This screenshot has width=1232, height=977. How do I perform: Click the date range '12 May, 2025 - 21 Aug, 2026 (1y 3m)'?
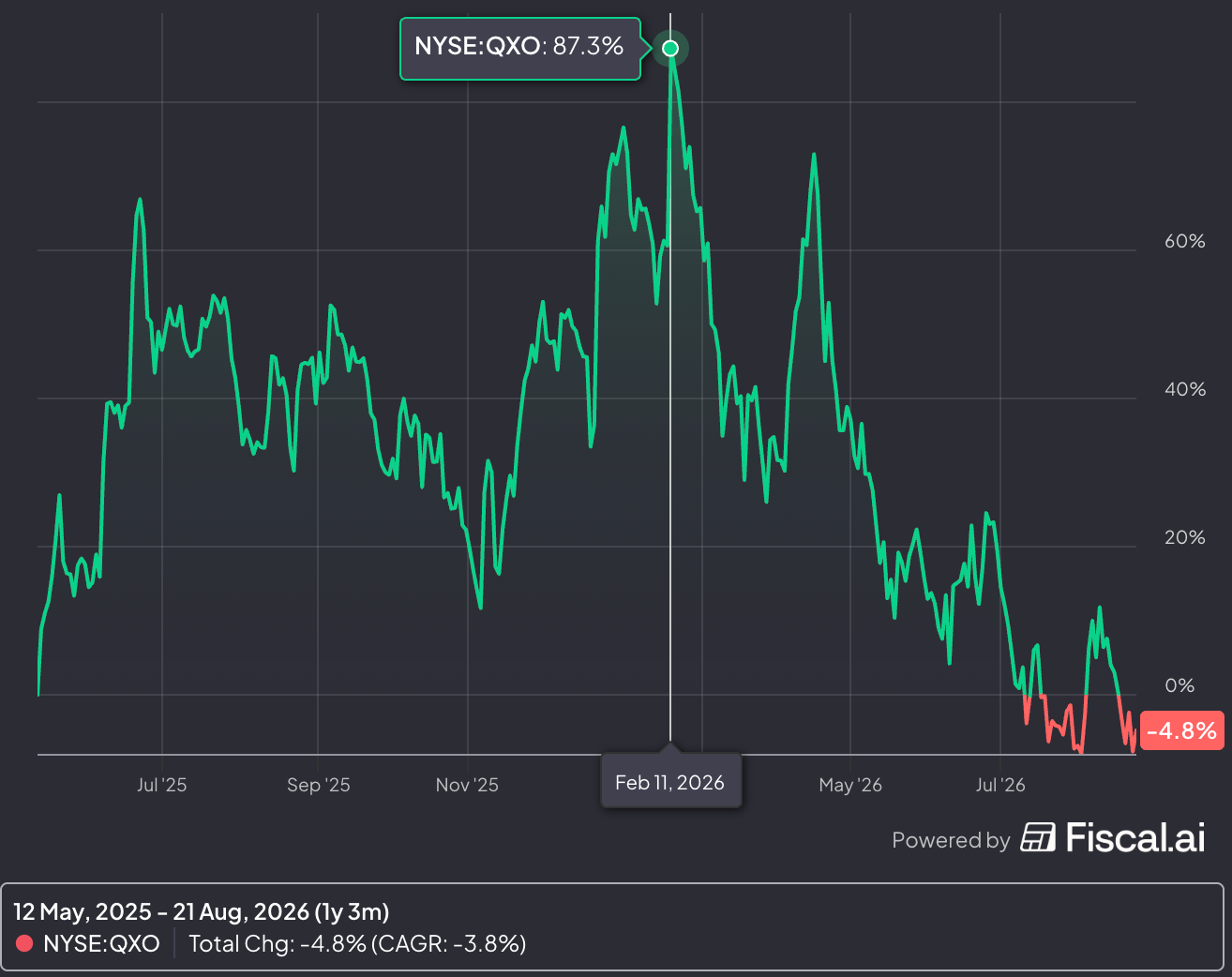[202, 911]
